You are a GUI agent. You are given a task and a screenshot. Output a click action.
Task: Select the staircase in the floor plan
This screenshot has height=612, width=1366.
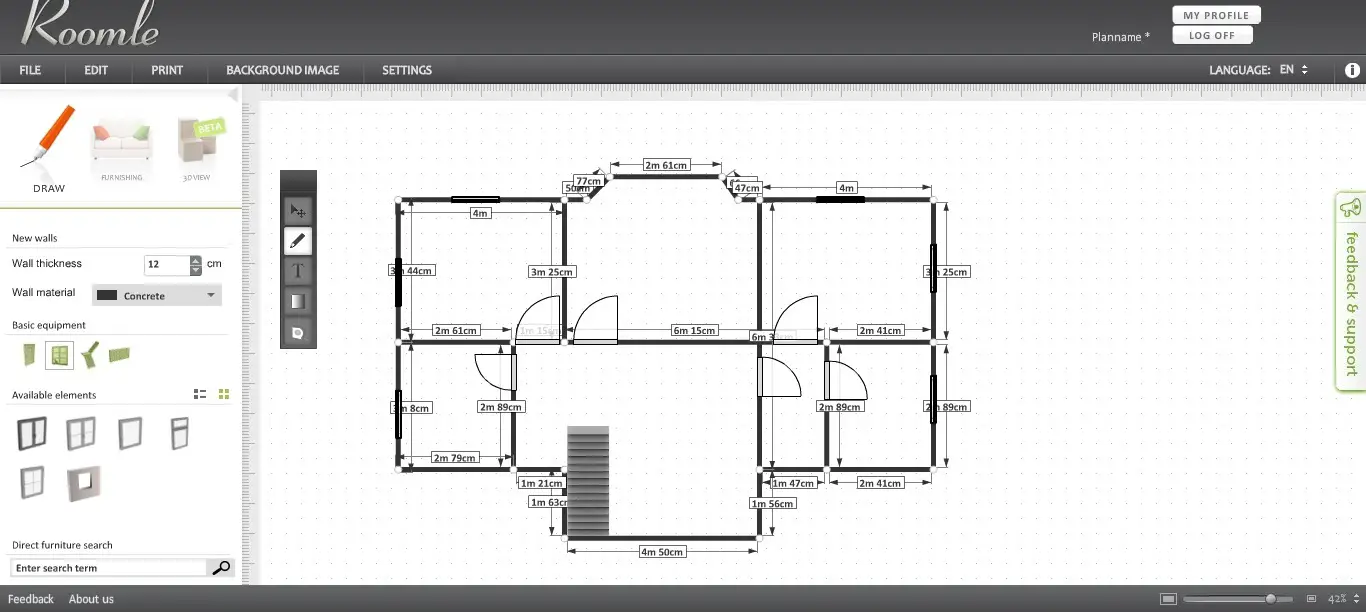point(588,480)
